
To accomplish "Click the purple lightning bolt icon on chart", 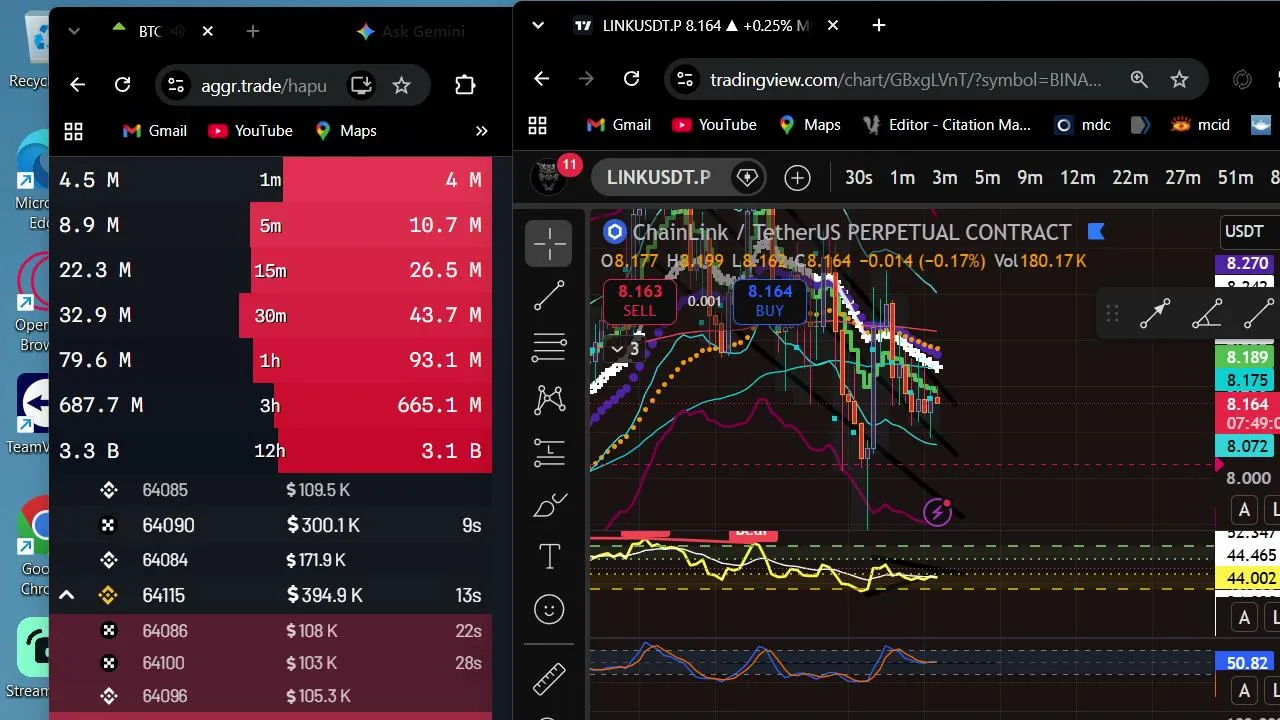I will click(x=937, y=513).
